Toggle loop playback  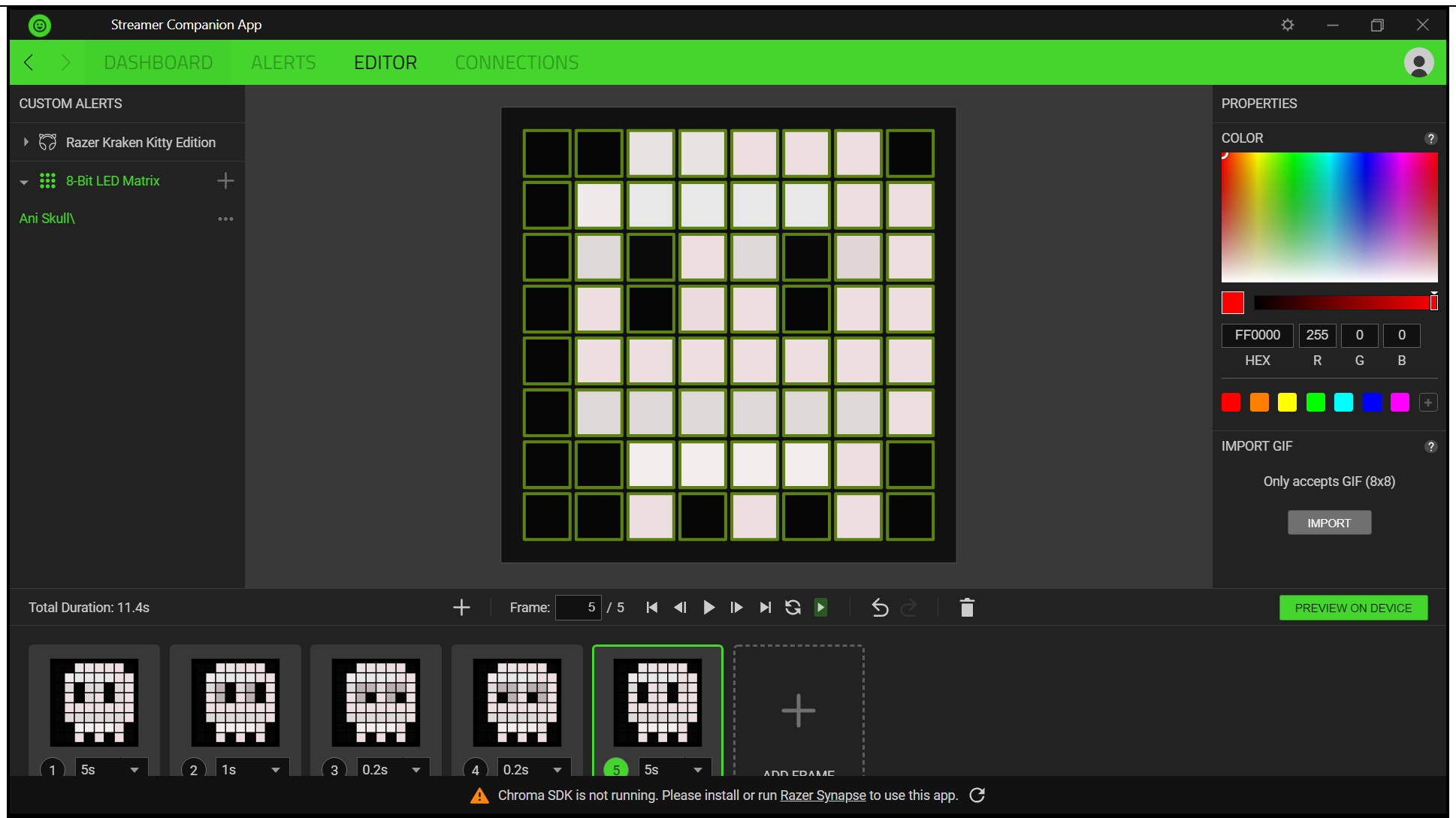pyautogui.click(x=793, y=608)
